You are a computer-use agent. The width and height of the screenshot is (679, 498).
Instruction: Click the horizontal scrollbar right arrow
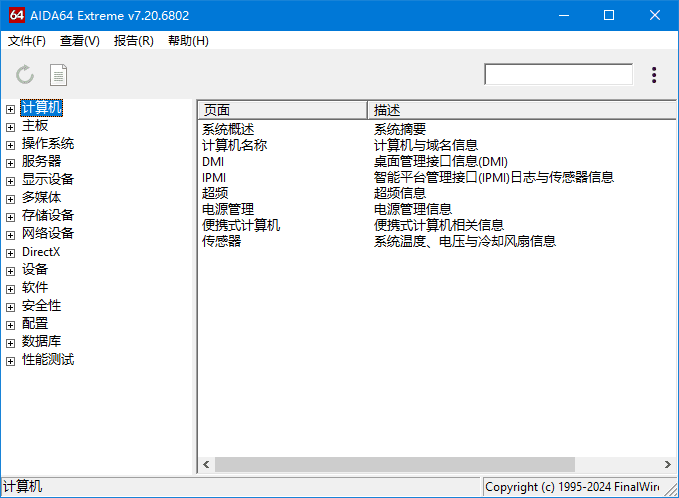click(x=668, y=464)
